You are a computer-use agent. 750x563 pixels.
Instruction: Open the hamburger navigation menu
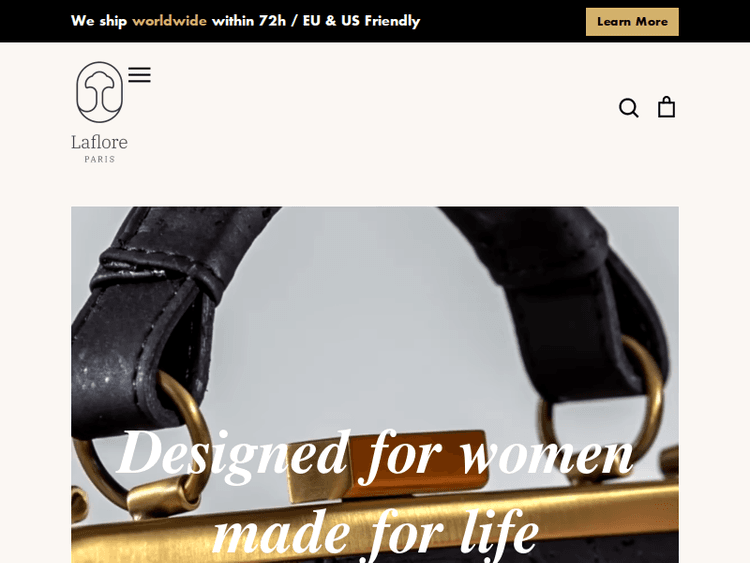coord(140,75)
